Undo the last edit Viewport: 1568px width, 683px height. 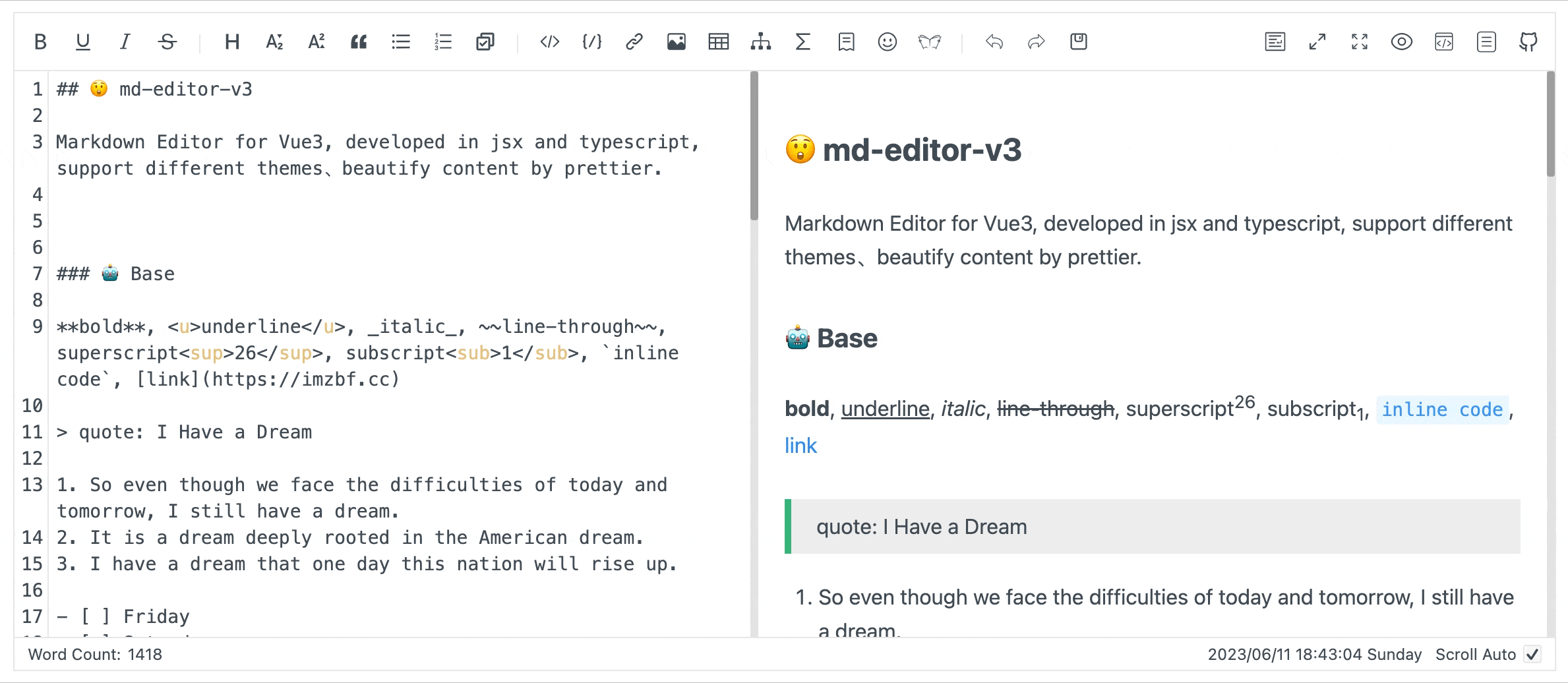tap(994, 42)
